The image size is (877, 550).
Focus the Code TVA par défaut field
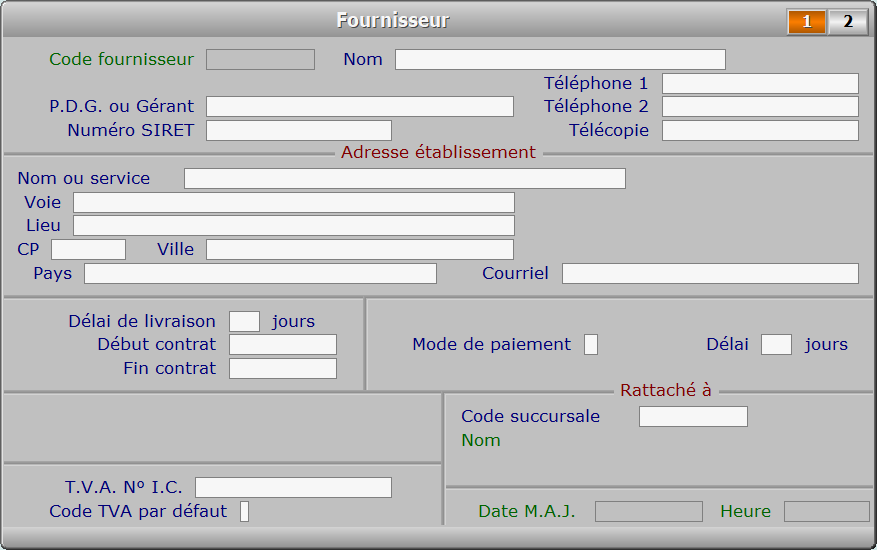pyautogui.click(x=244, y=511)
